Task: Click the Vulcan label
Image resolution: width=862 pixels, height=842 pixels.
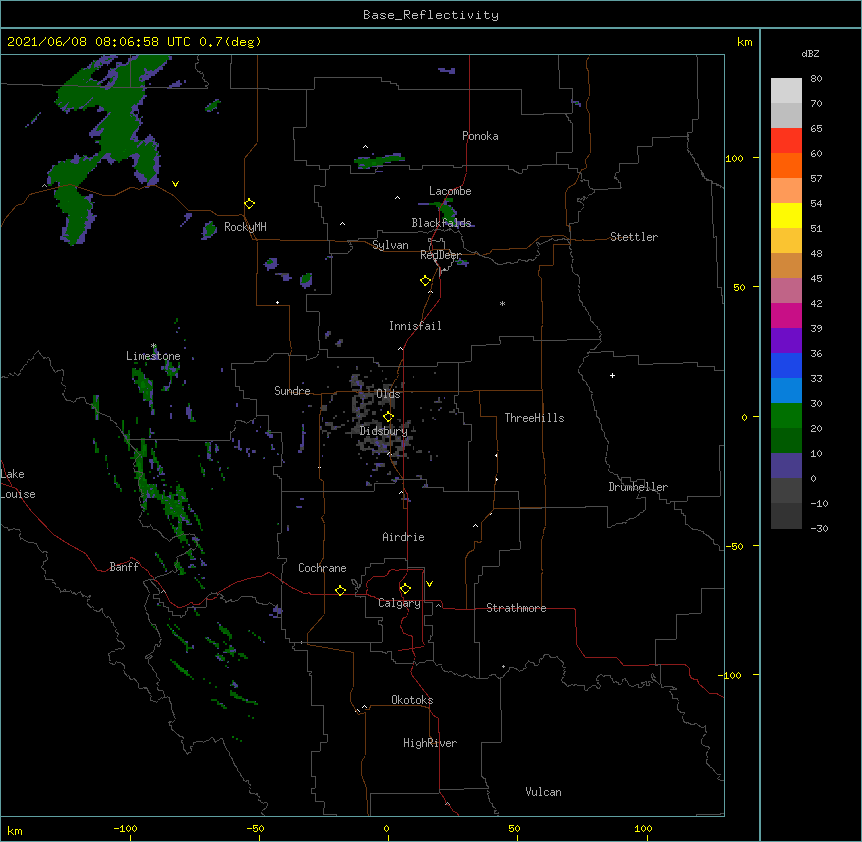Action: coord(543,792)
